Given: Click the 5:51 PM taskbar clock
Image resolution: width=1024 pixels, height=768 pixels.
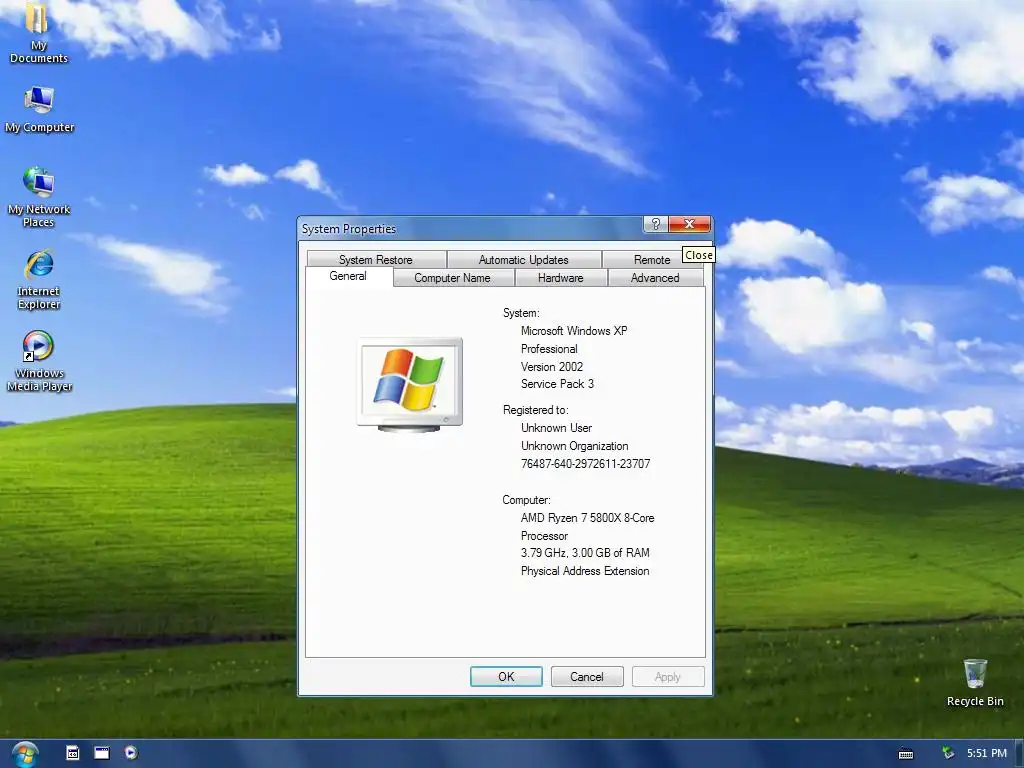Looking at the screenshot, I should click(987, 753).
